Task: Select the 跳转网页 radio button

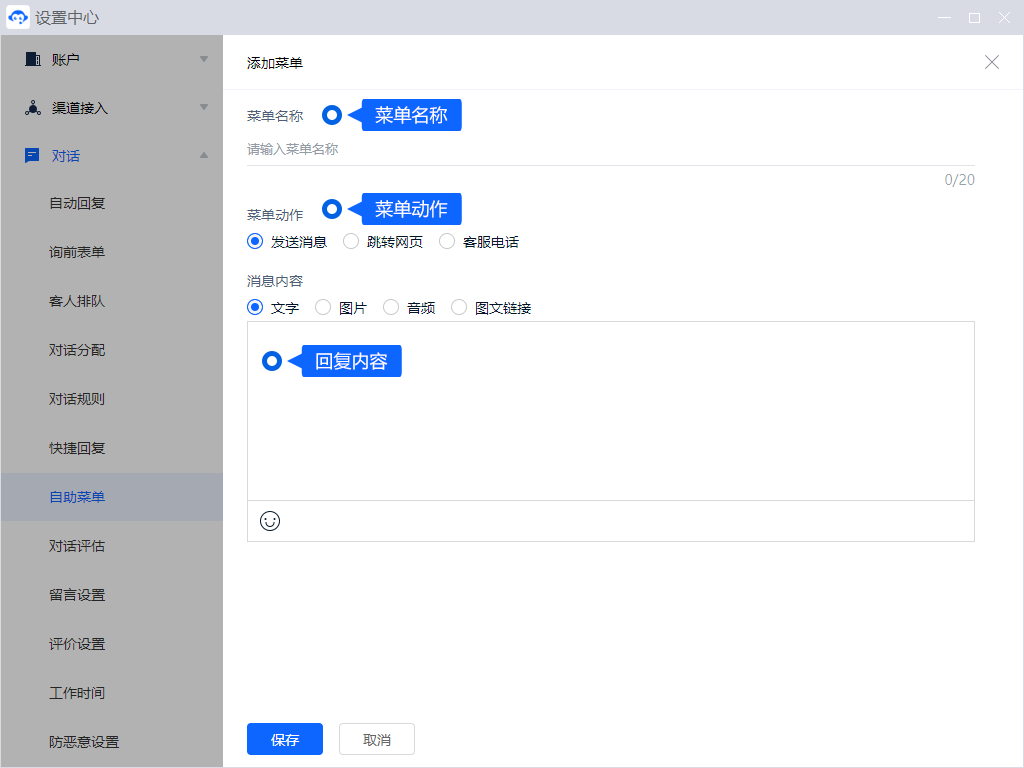Action: point(351,241)
